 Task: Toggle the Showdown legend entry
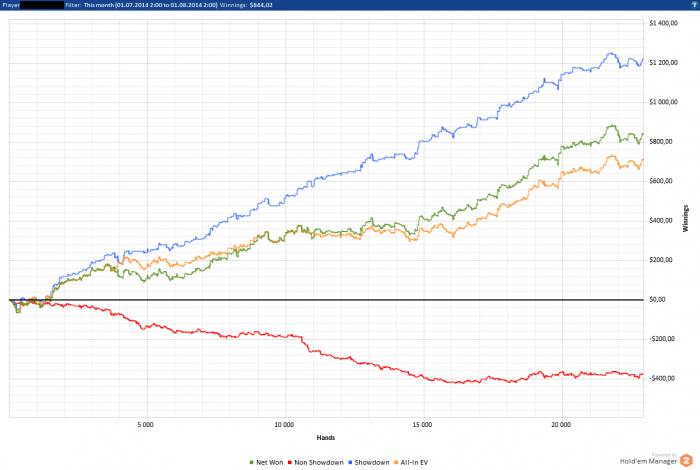369,462
